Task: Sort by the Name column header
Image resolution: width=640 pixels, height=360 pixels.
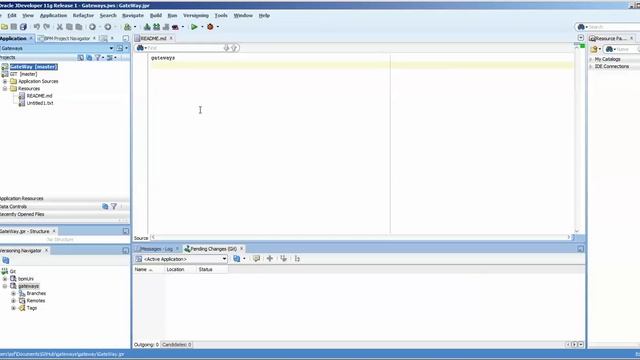Action: pyautogui.click(x=149, y=270)
